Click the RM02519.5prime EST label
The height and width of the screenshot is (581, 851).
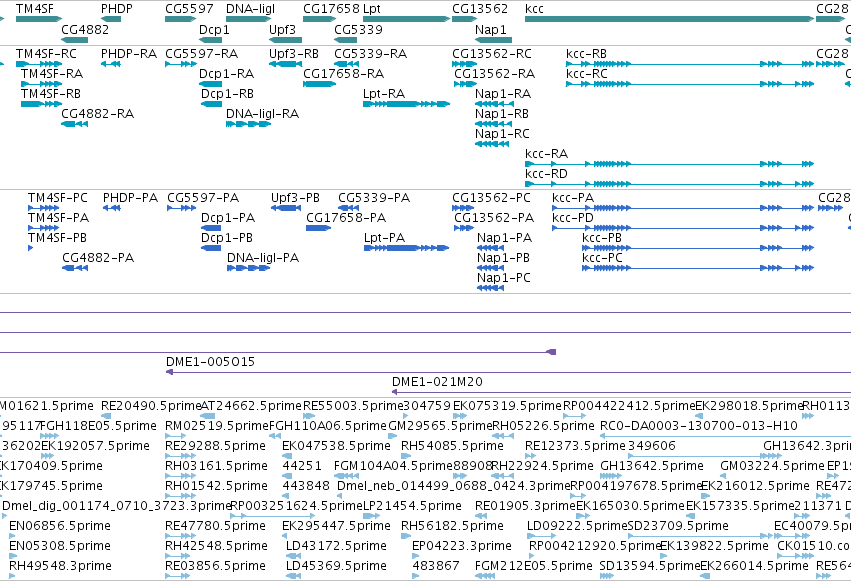point(217,426)
